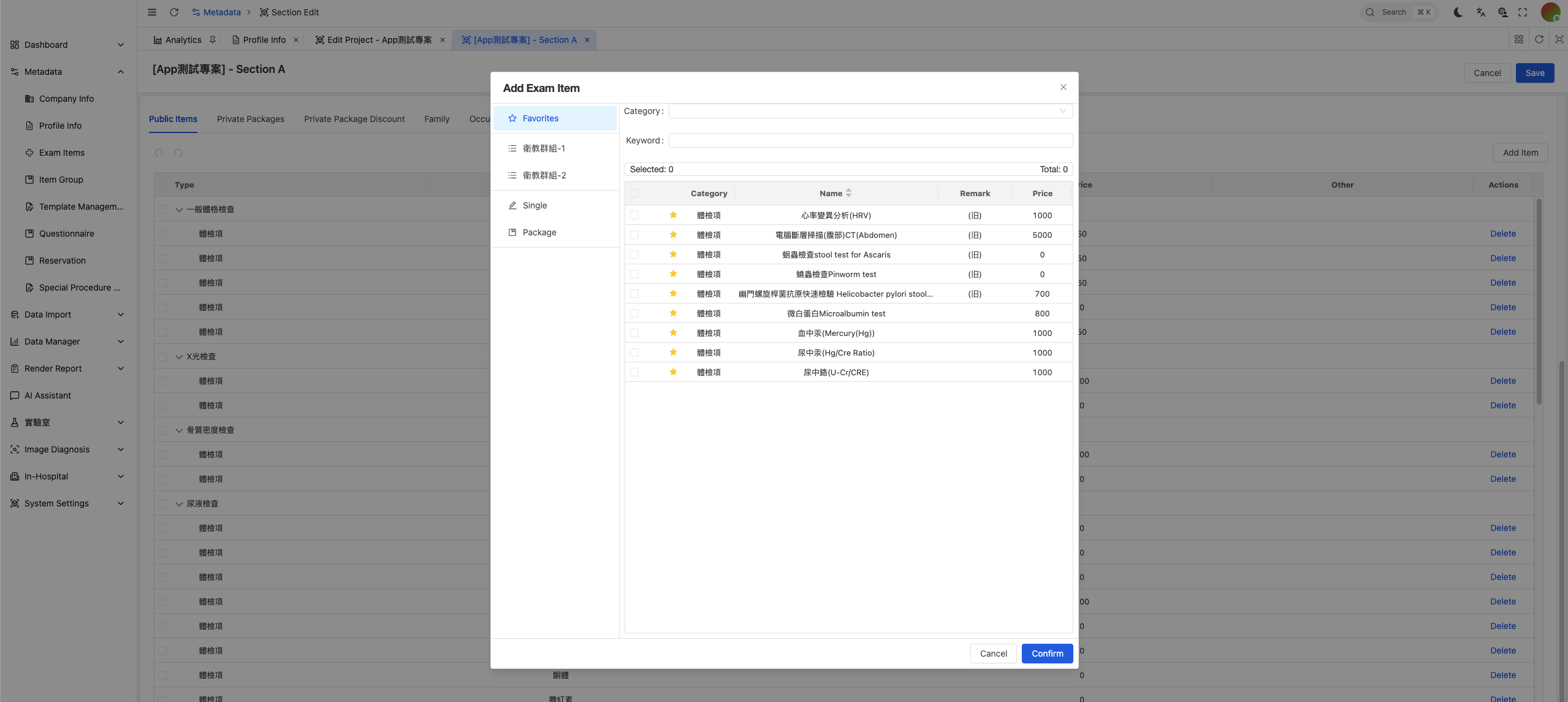The height and width of the screenshot is (702, 1568).
Task: Toggle favorite star for 蟯蟲檢查Pinworm test
Action: click(673, 274)
